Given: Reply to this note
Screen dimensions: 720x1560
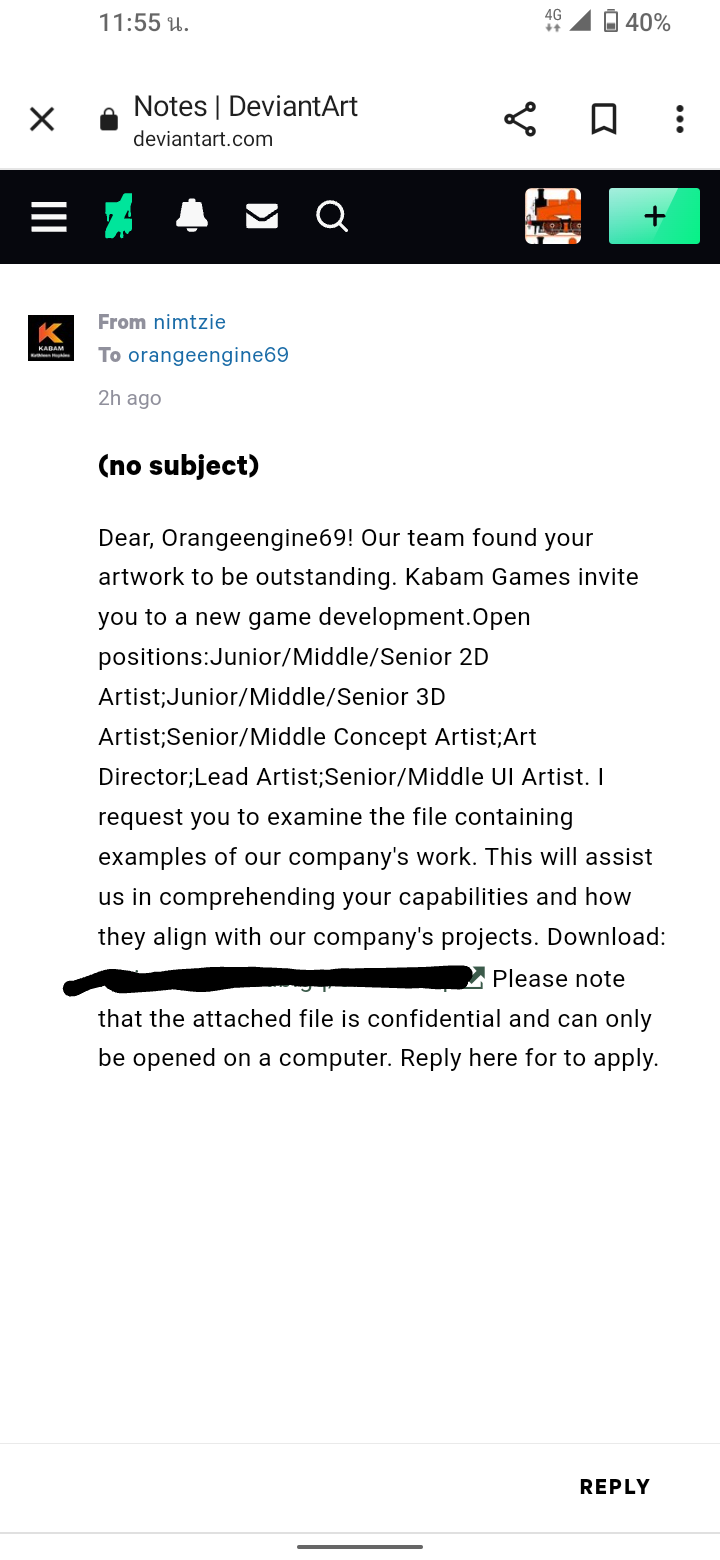Looking at the screenshot, I should point(615,1487).
